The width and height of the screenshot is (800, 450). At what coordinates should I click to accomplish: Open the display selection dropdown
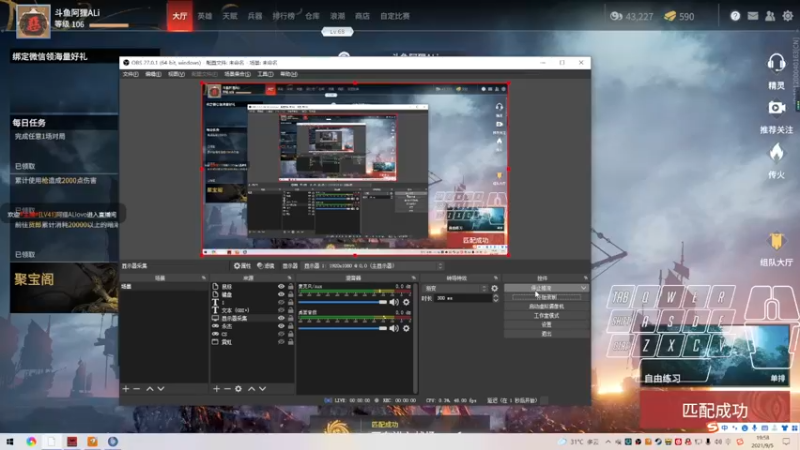click(373, 266)
